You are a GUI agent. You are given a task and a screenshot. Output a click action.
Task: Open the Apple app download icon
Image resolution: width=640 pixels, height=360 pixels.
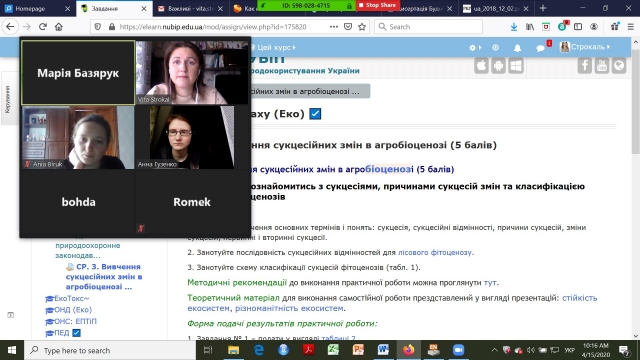point(482,66)
